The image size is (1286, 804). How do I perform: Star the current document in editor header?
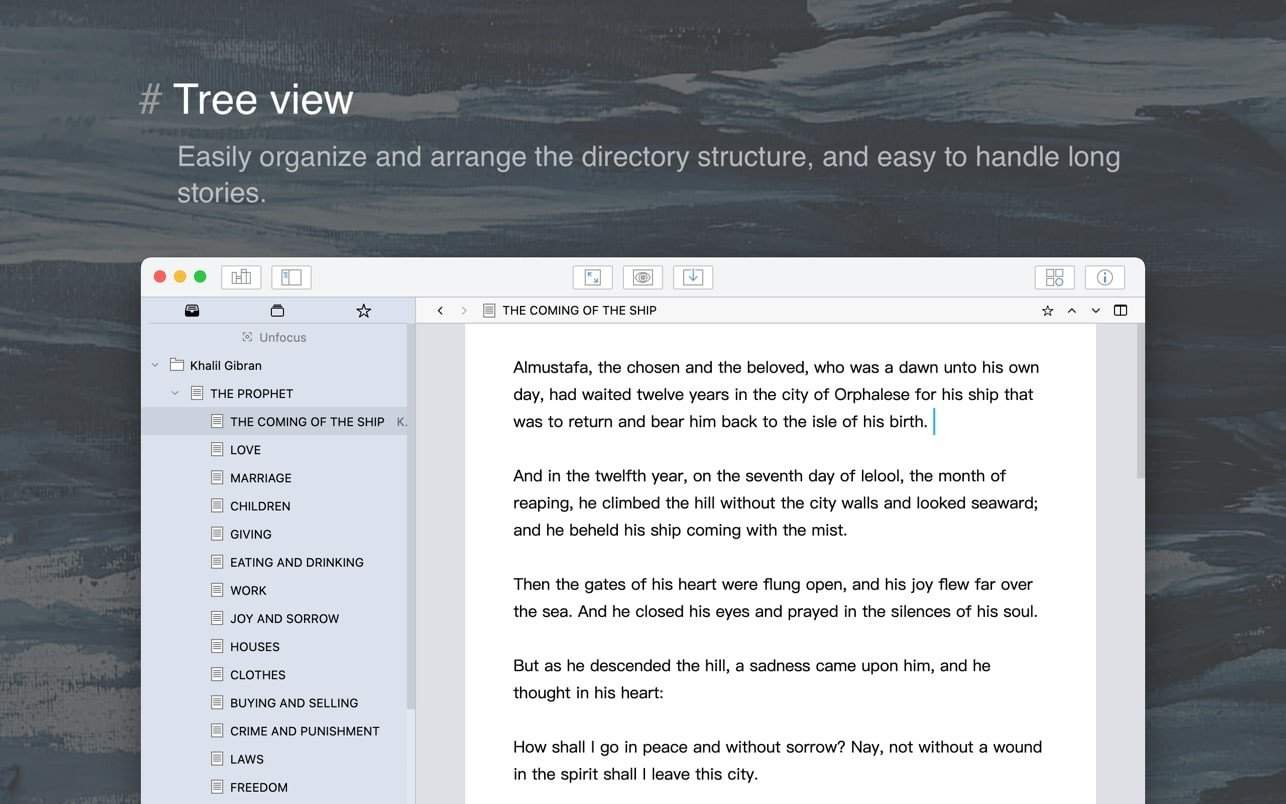coord(1047,311)
